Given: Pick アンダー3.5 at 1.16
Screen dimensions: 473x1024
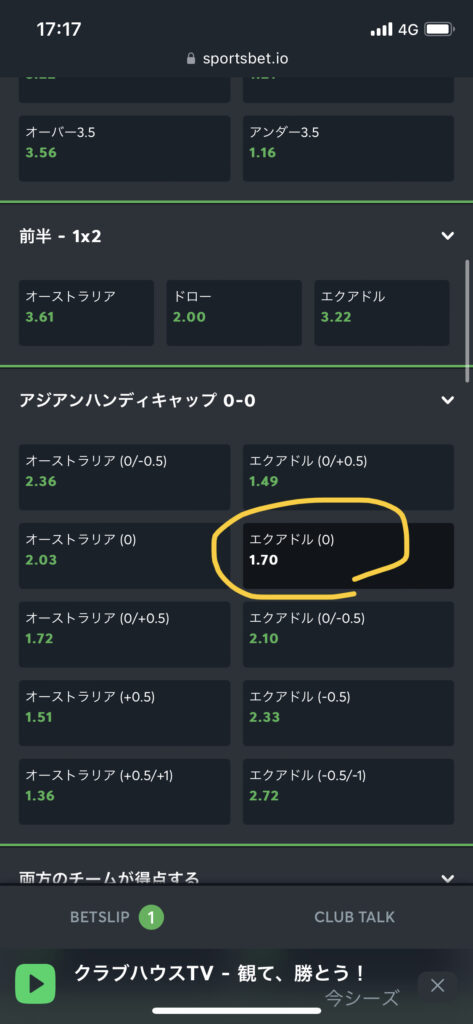Looking at the screenshot, I should point(348,148).
